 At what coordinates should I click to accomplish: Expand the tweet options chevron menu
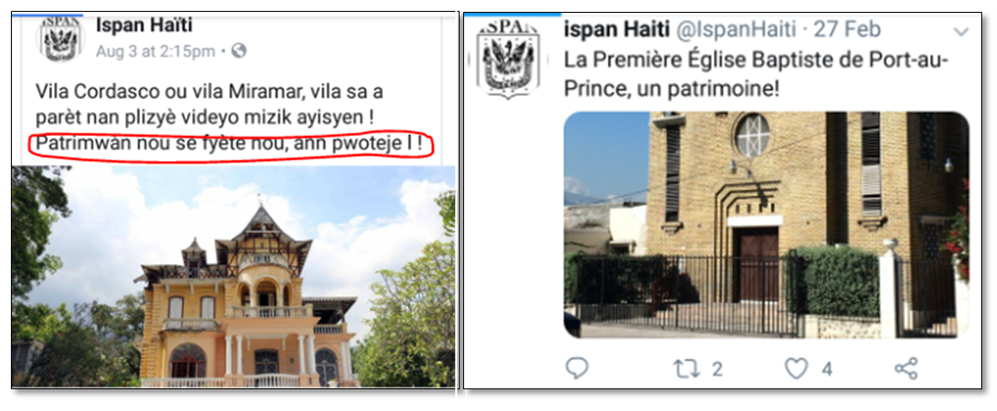point(961,32)
